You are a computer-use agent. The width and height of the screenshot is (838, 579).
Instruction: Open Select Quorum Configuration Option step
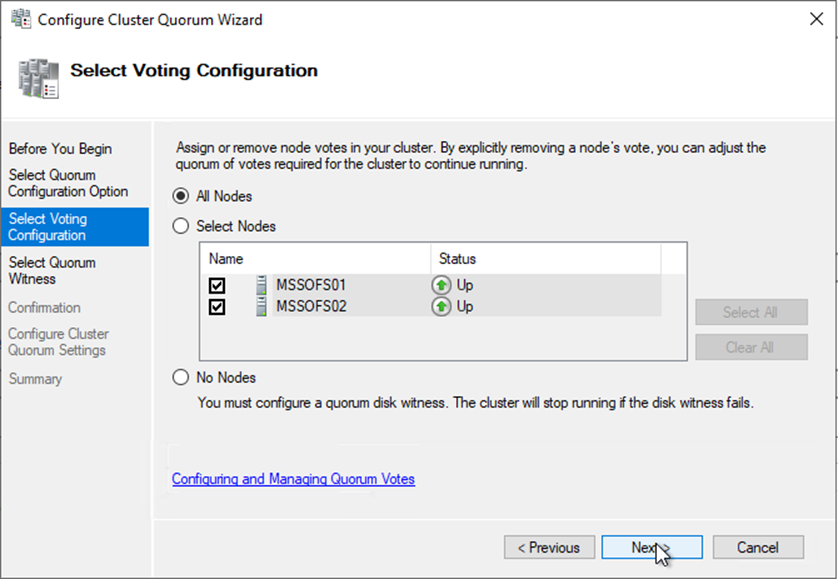click(68, 183)
